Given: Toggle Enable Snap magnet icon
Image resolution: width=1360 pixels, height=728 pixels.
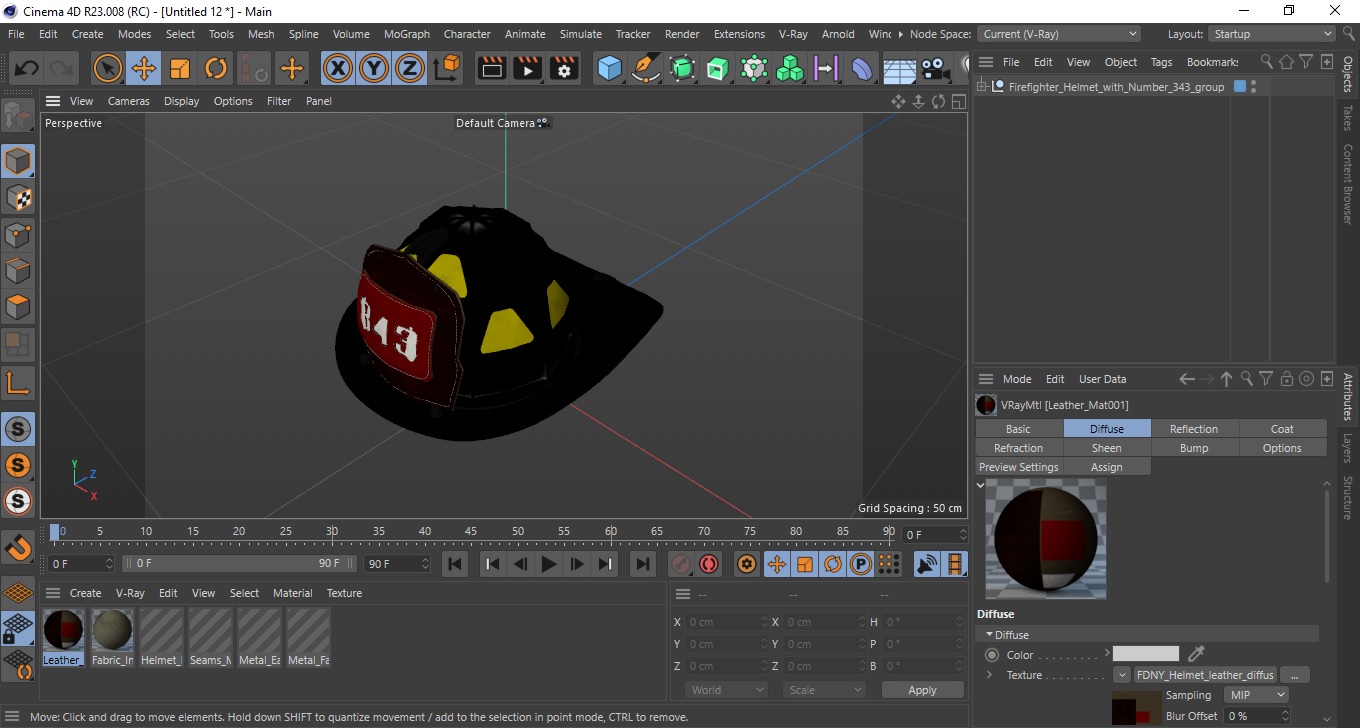Looking at the screenshot, I should click(18, 548).
